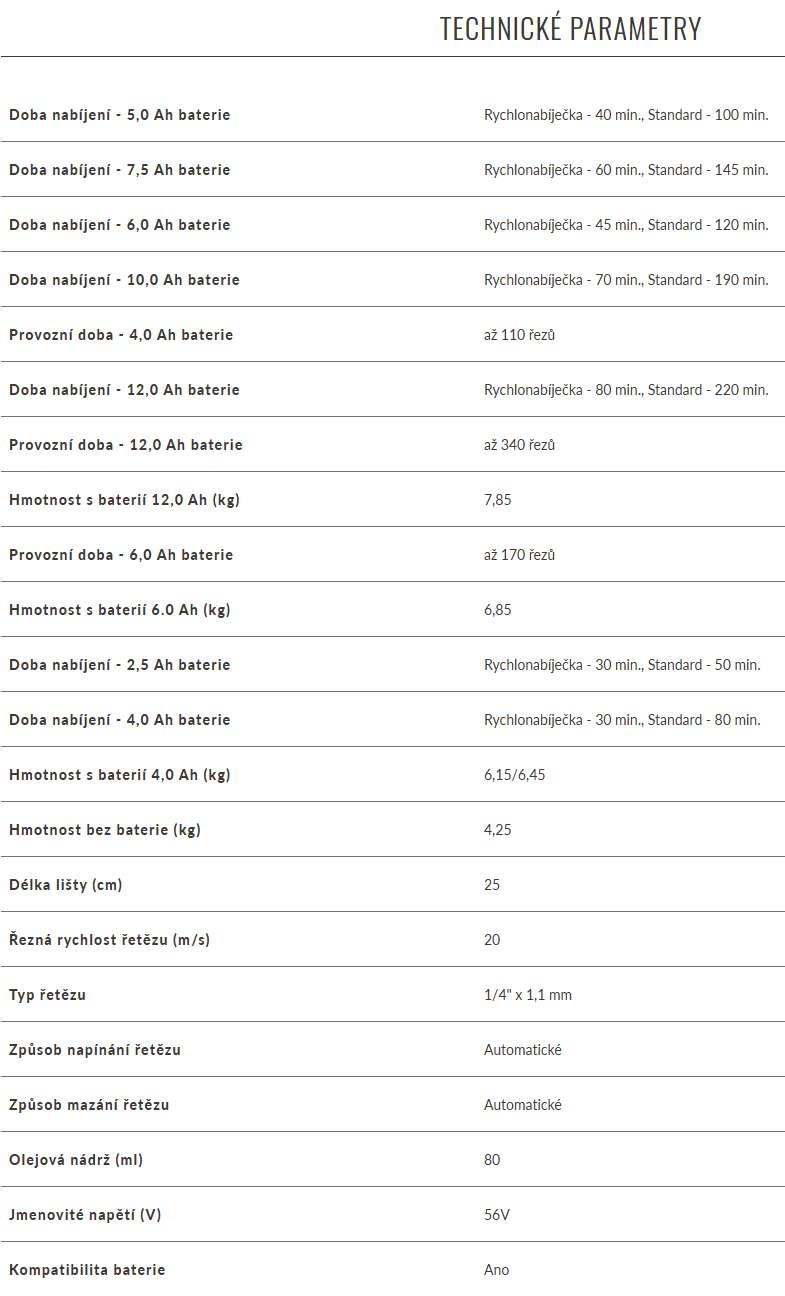Image resolution: width=785 pixels, height=1296 pixels.
Task: Select the Délka lišty (cm) label
Action: tap(66, 885)
